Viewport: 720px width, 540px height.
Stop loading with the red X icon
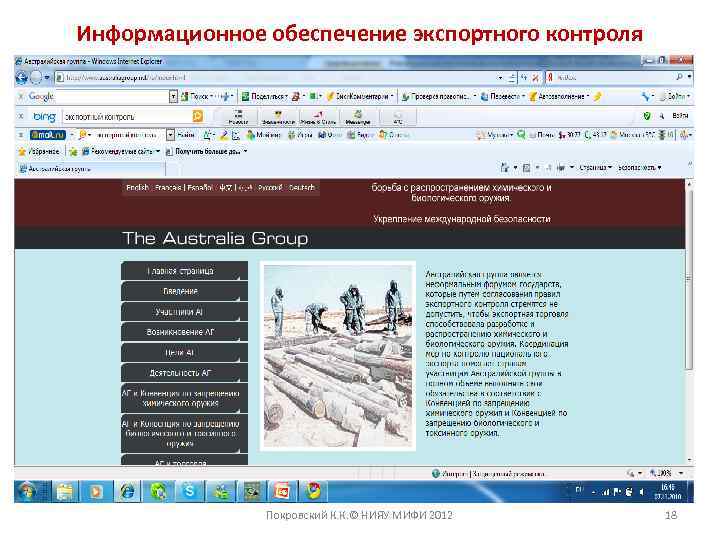click(535, 78)
